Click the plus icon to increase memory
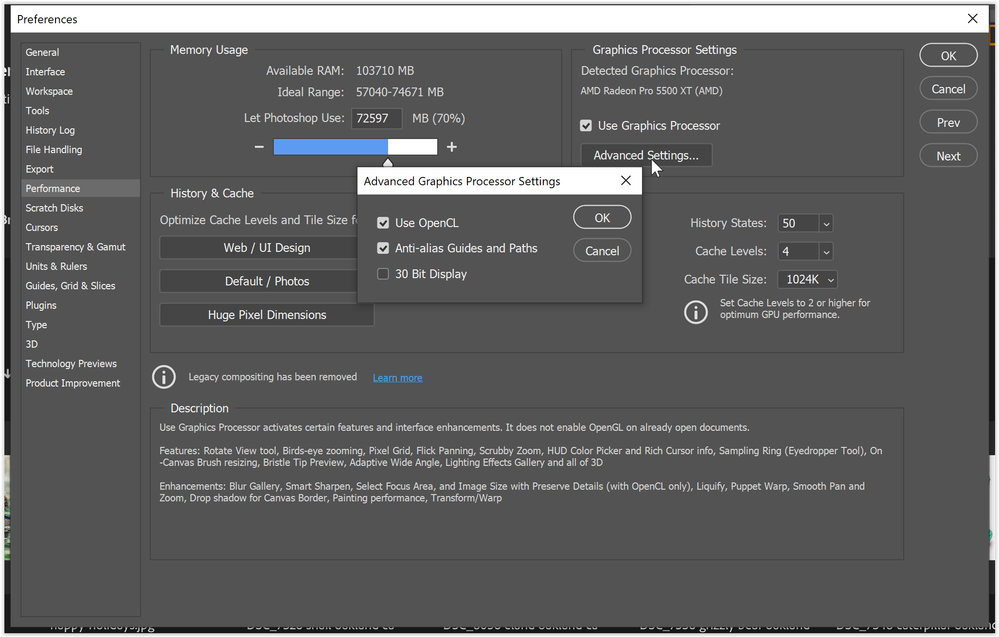The image size is (999, 637). [x=452, y=147]
